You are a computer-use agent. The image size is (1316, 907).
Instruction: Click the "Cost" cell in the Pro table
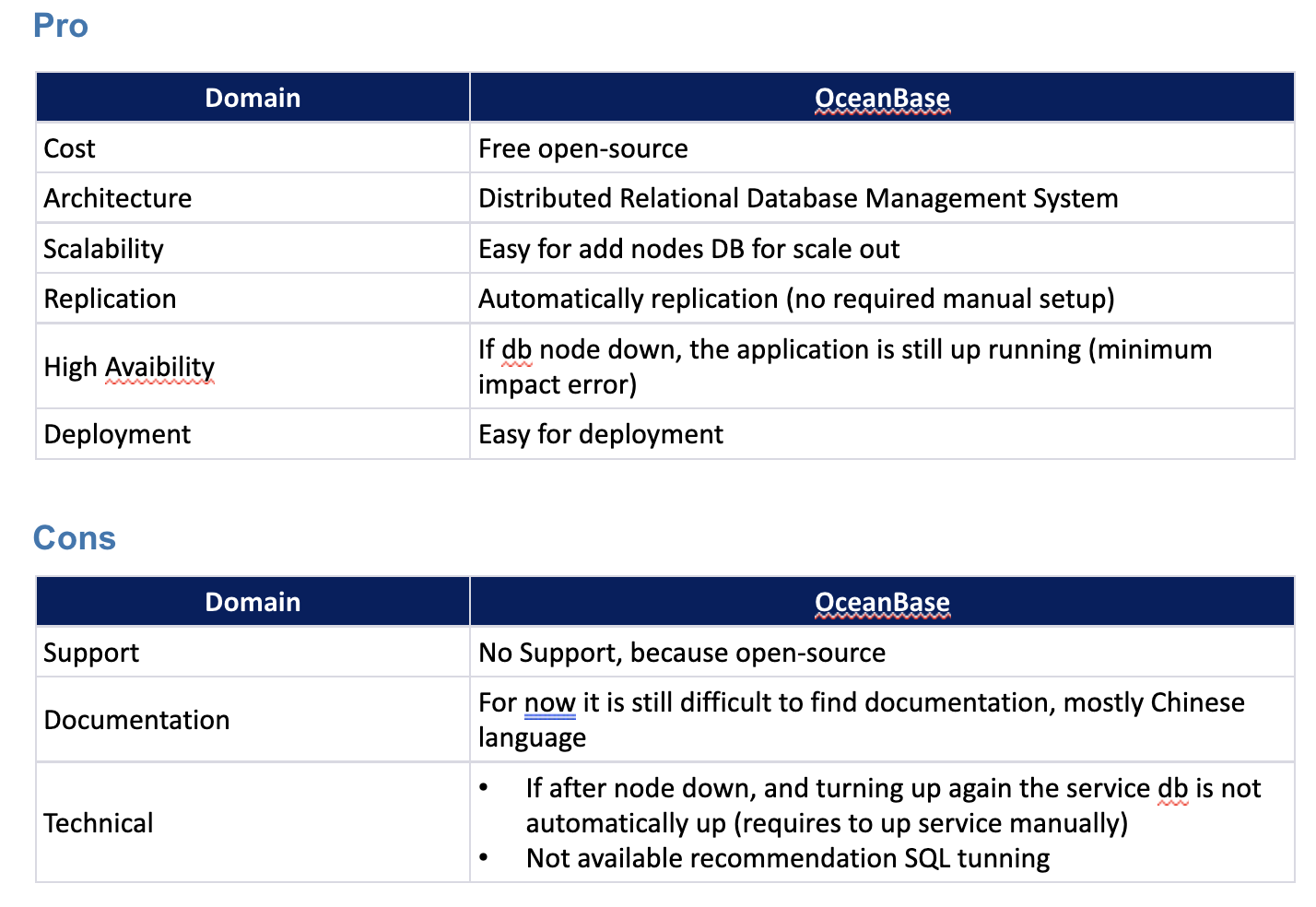pyautogui.click(x=68, y=147)
